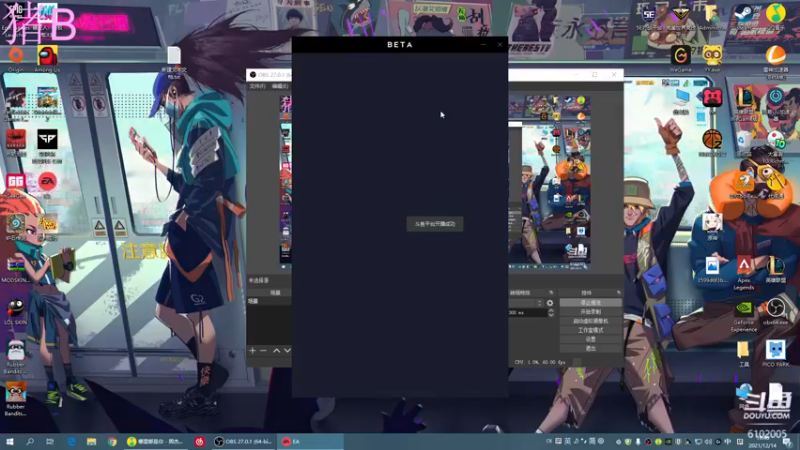The image size is (800, 450).
Task: Click the Exit button in OBS controls
Action: 590,348
